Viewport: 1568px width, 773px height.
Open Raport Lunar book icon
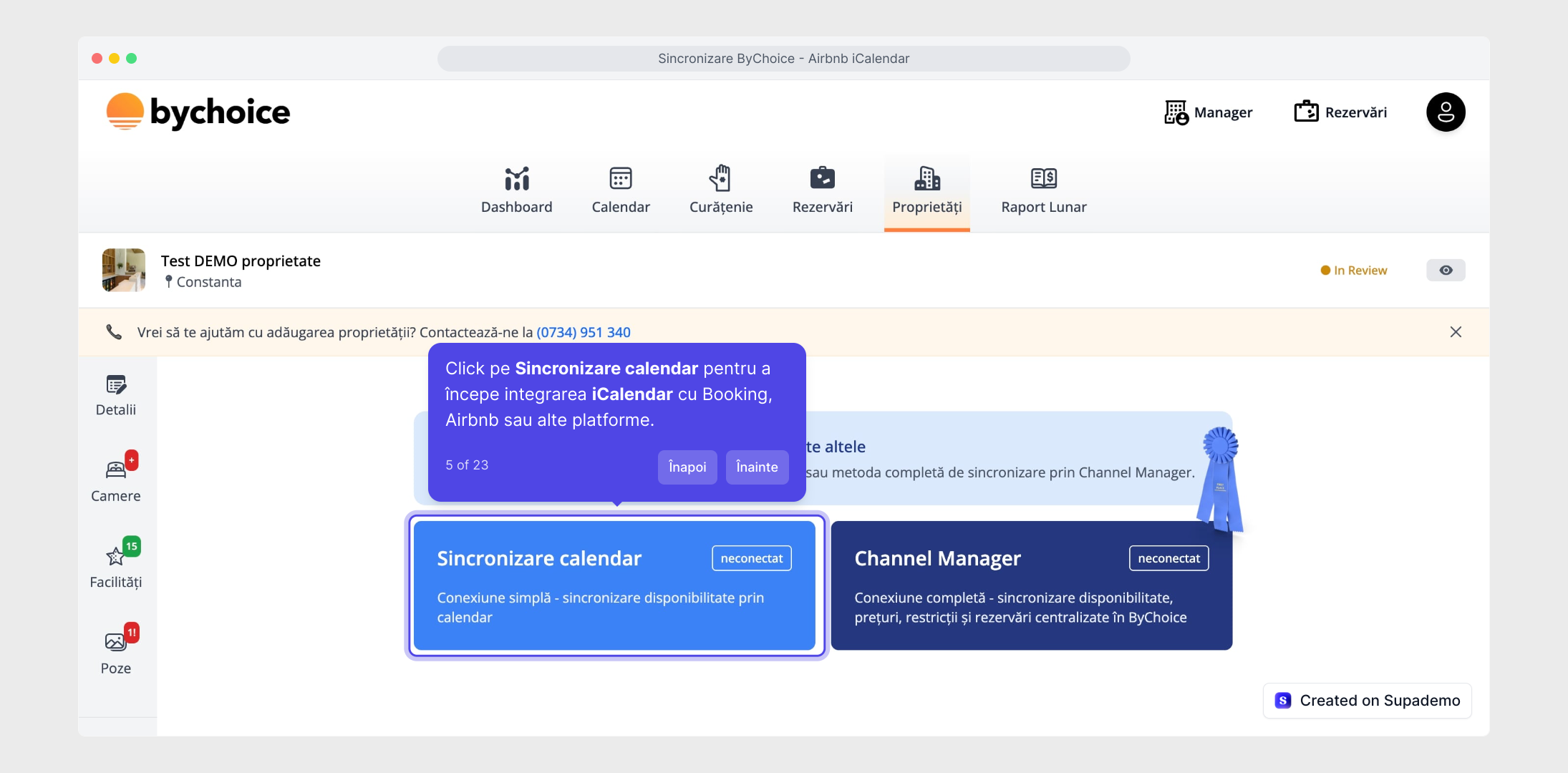pos(1043,178)
